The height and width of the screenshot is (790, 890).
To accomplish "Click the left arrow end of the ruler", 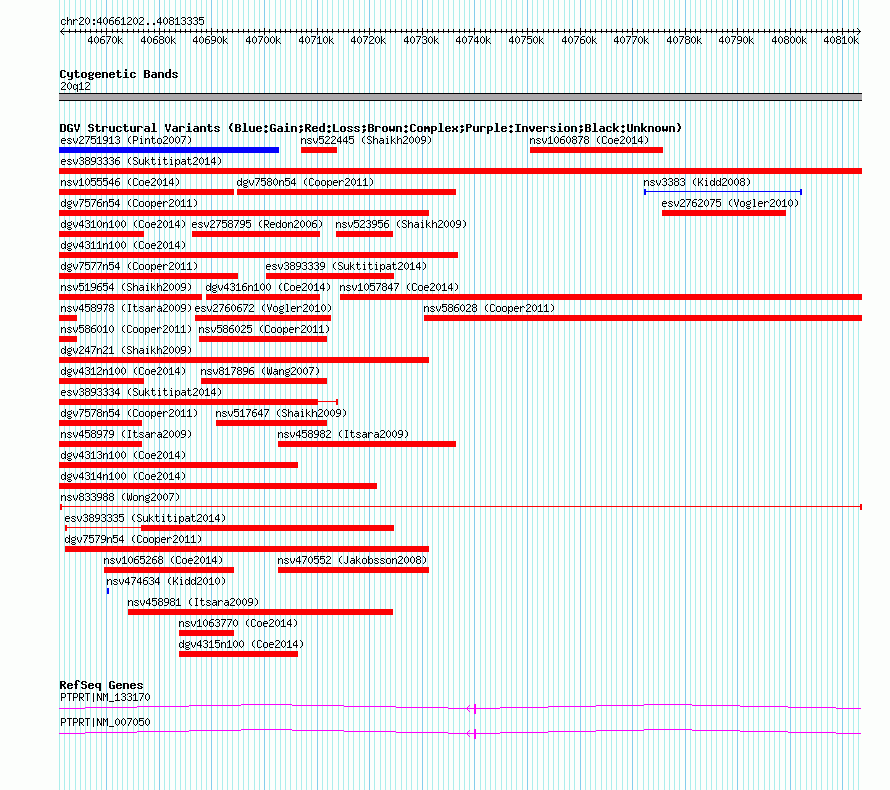I will pyautogui.click(x=62, y=32).
